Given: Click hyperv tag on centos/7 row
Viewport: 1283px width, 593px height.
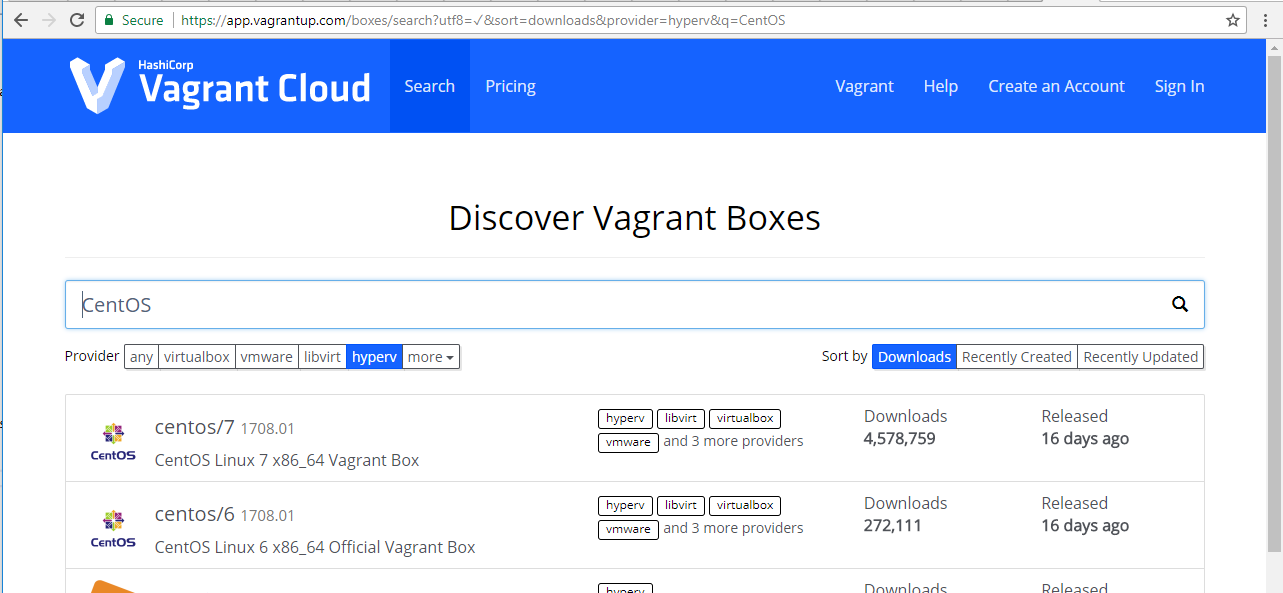Looking at the screenshot, I should click(626, 419).
